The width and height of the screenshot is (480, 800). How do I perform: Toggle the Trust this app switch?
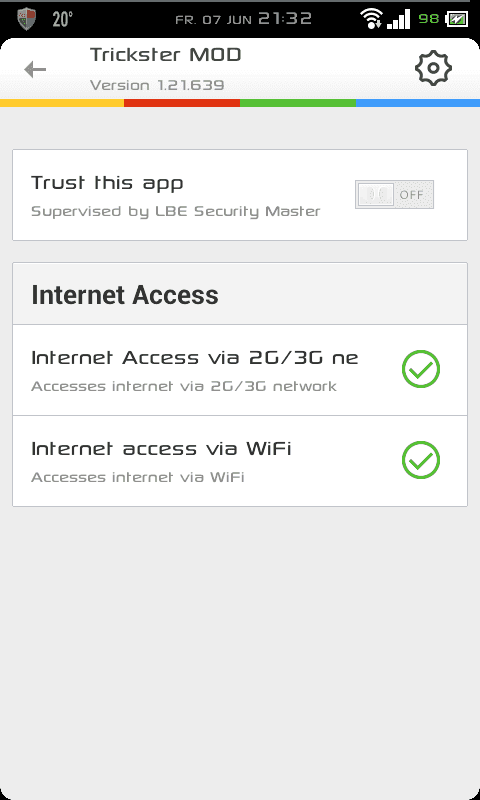click(394, 194)
